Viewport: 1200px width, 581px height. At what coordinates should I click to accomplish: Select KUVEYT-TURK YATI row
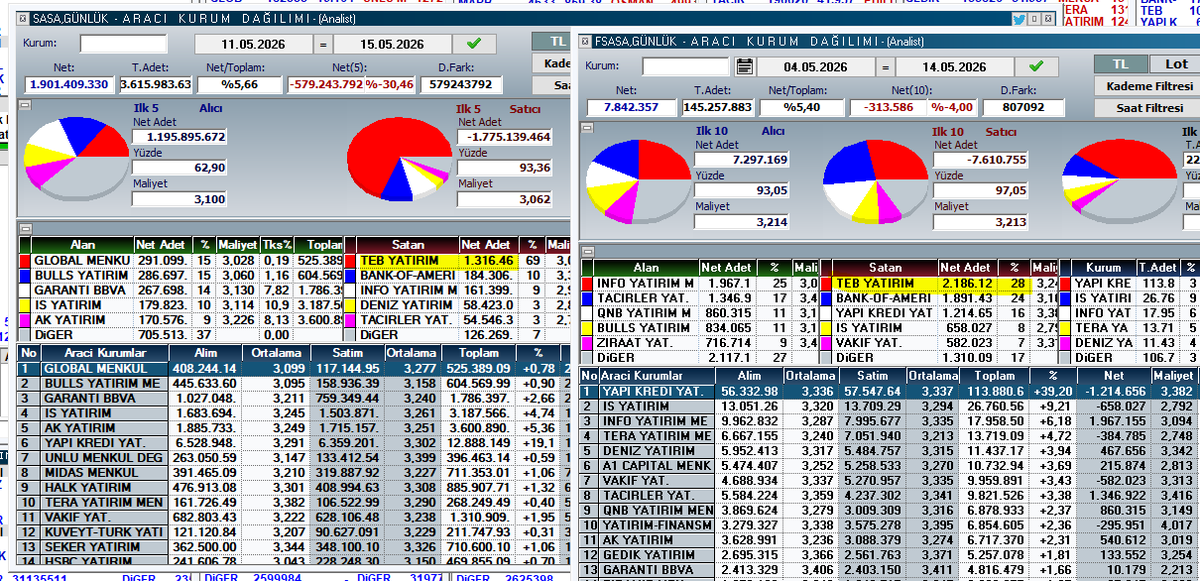pyautogui.click(x=295, y=533)
